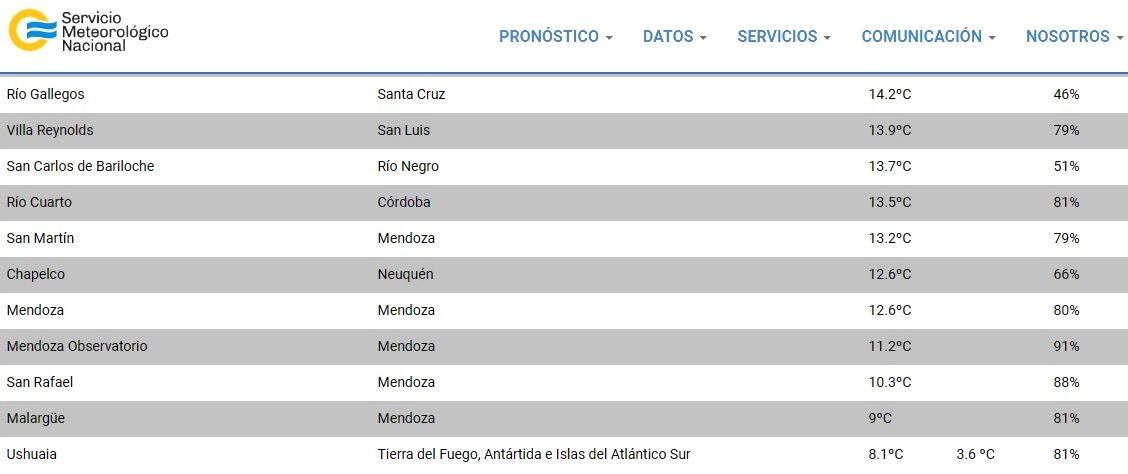Open the SERVICIOS dropdown menu

tap(784, 37)
